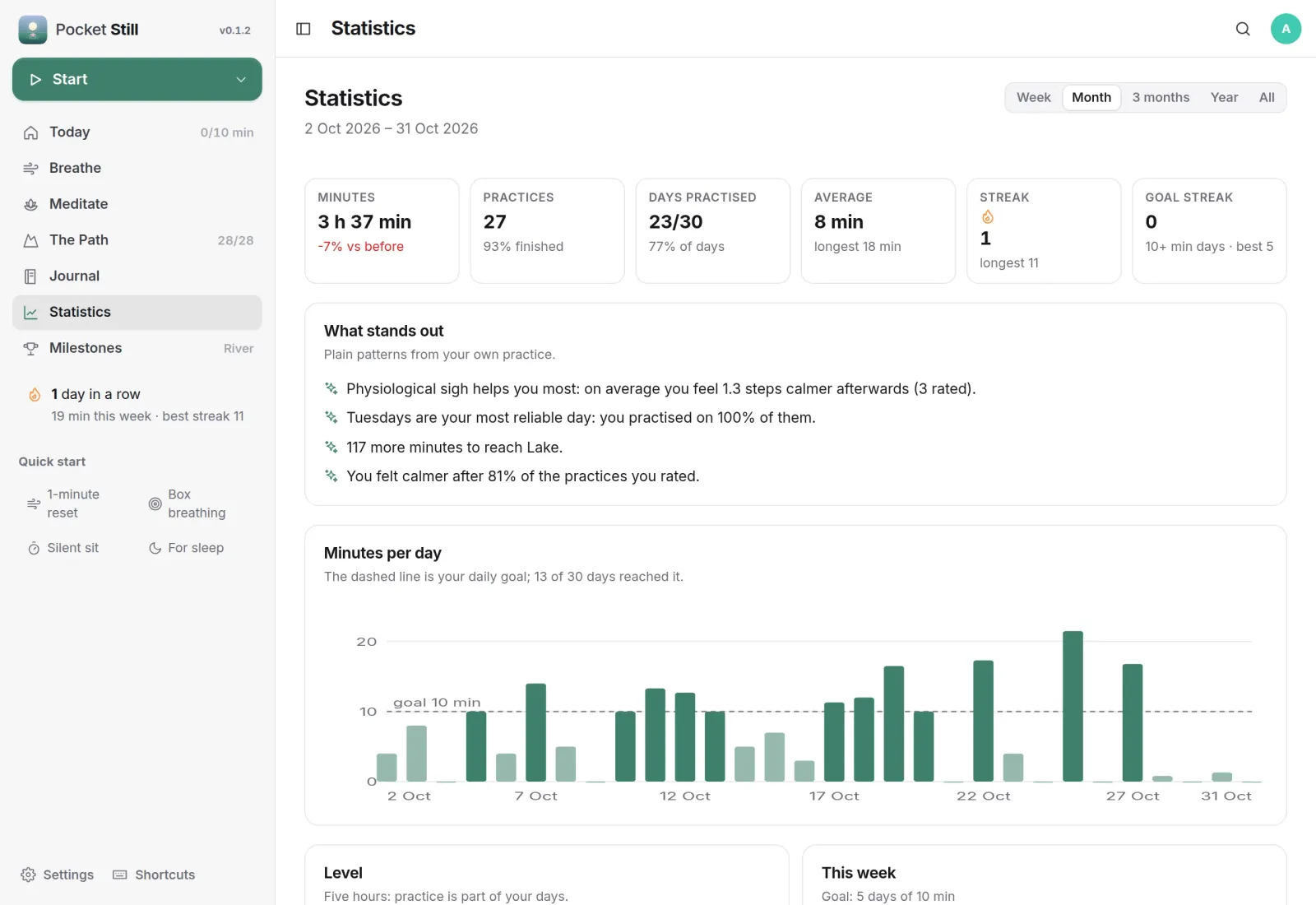Image resolution: width=1316 pixels, height=905 pixels.
Task: Click the 7 Oct bar in chart
Action: [x=535, y=732]
